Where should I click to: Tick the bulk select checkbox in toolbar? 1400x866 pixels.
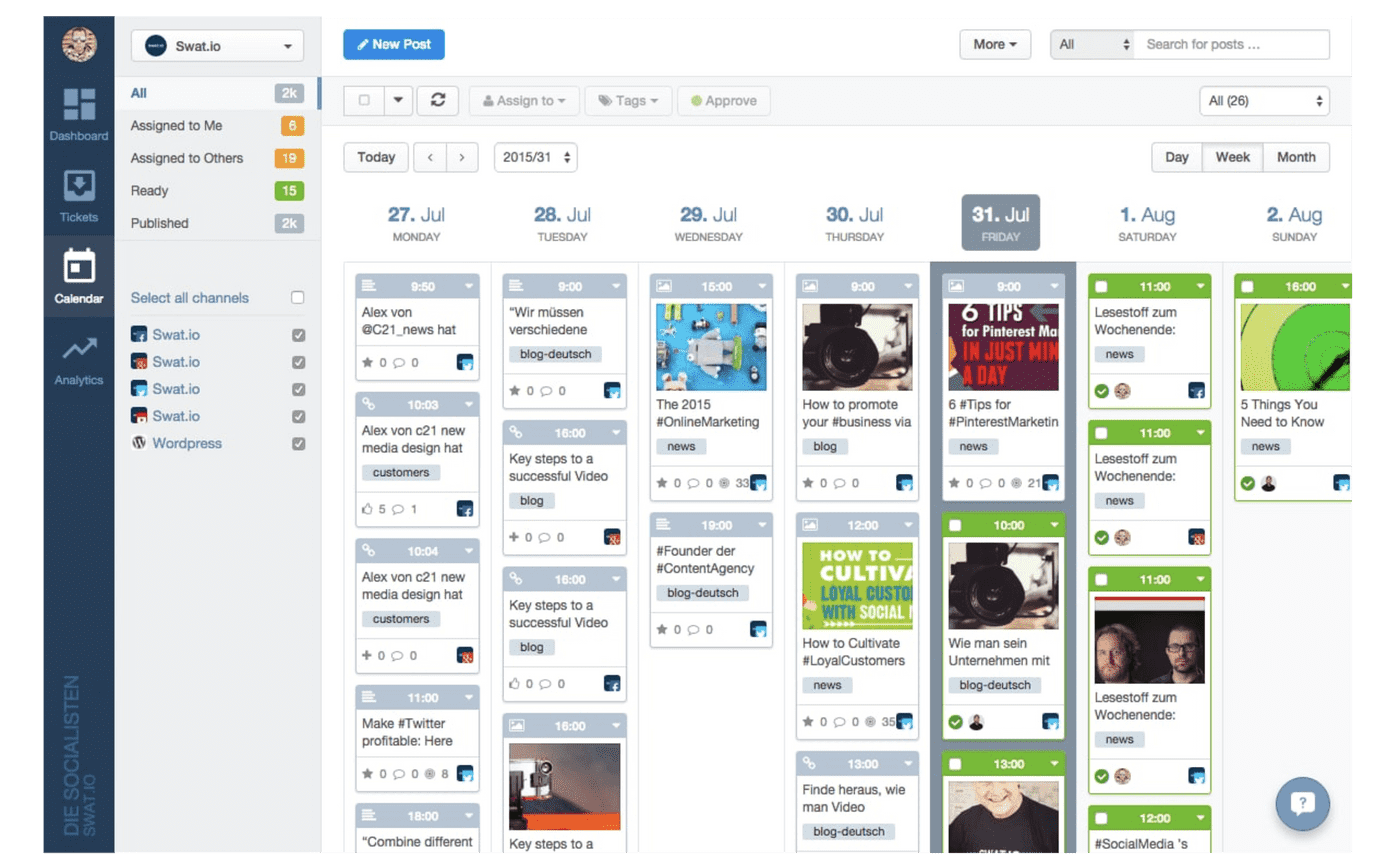[364, 101]
